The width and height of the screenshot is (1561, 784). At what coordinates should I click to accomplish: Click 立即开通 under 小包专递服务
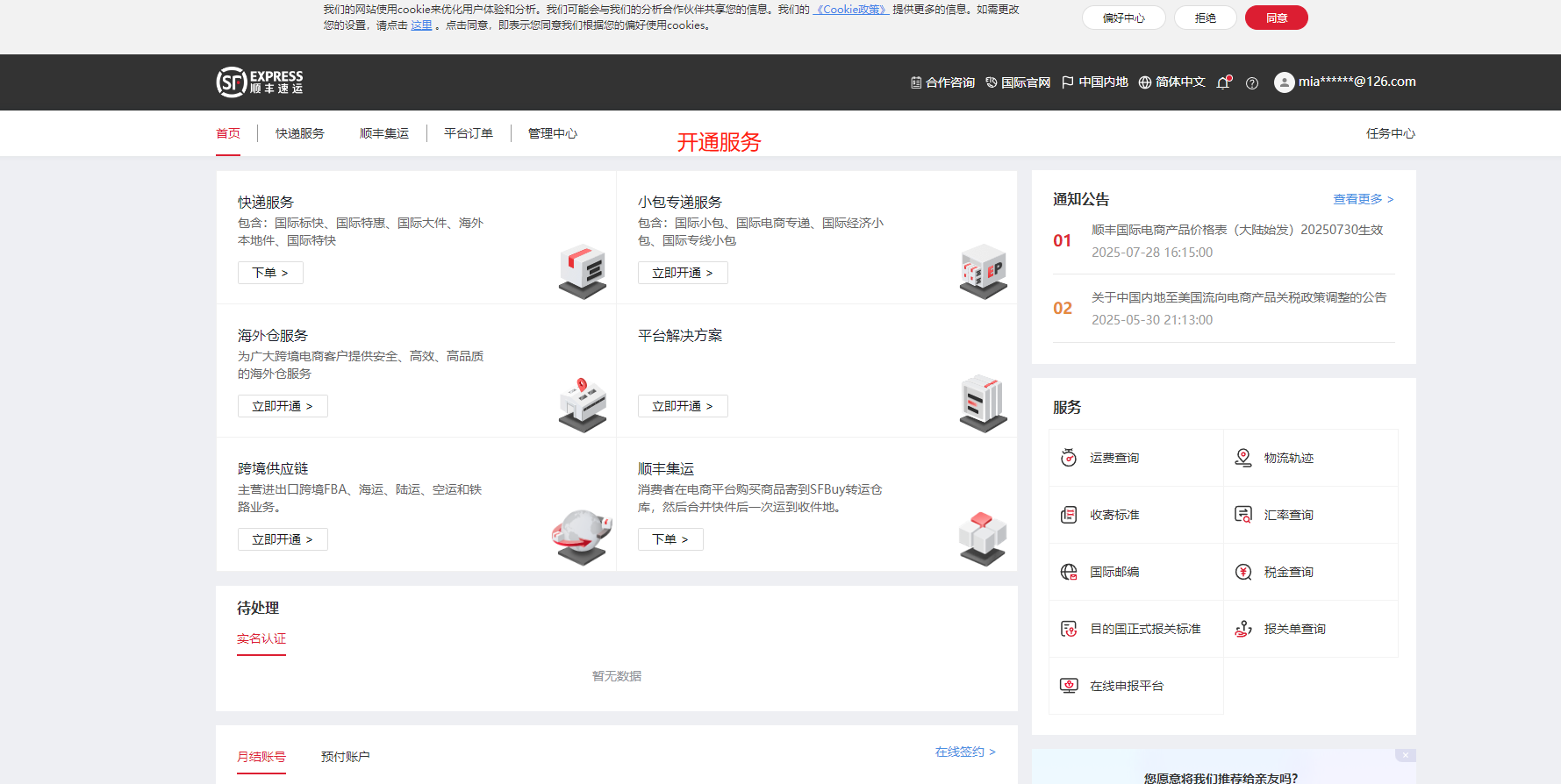[683, 273]
